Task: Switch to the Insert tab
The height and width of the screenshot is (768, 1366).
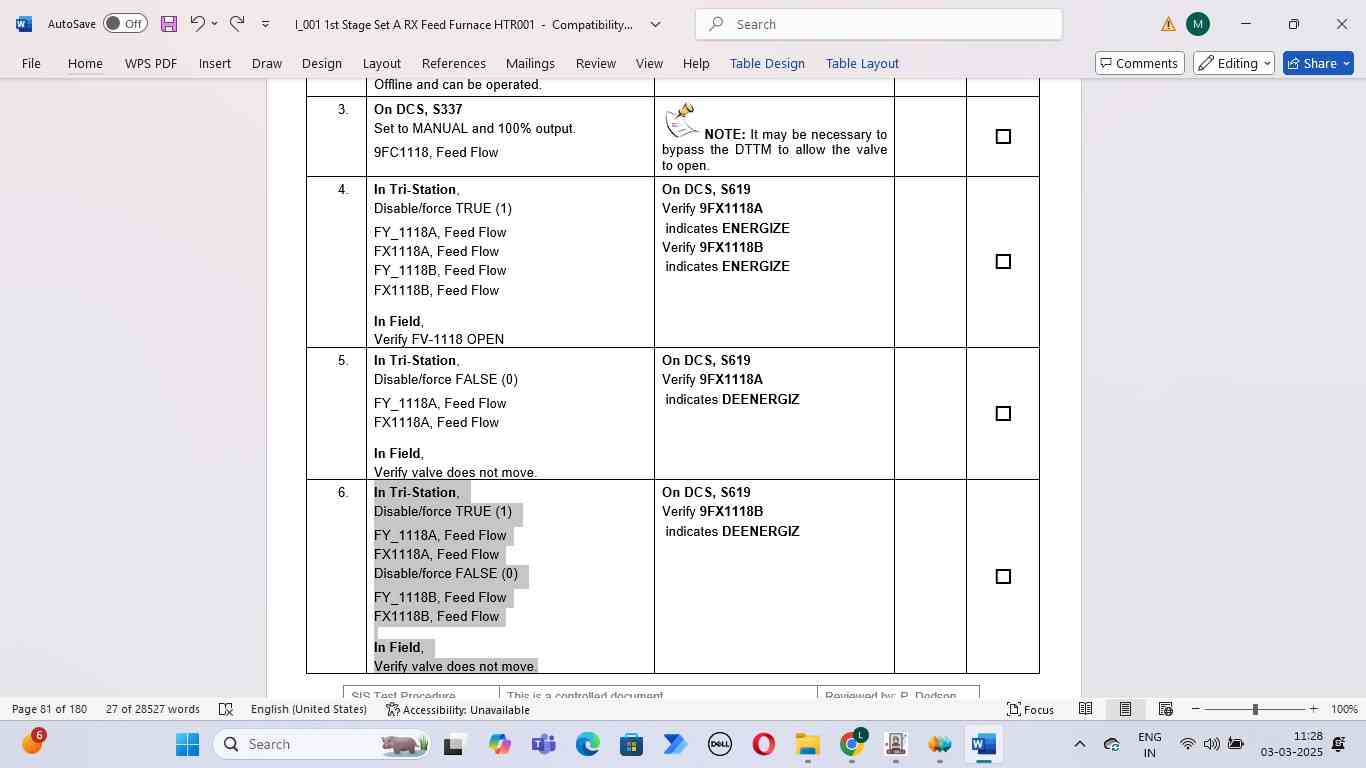Action: point(215,63)
